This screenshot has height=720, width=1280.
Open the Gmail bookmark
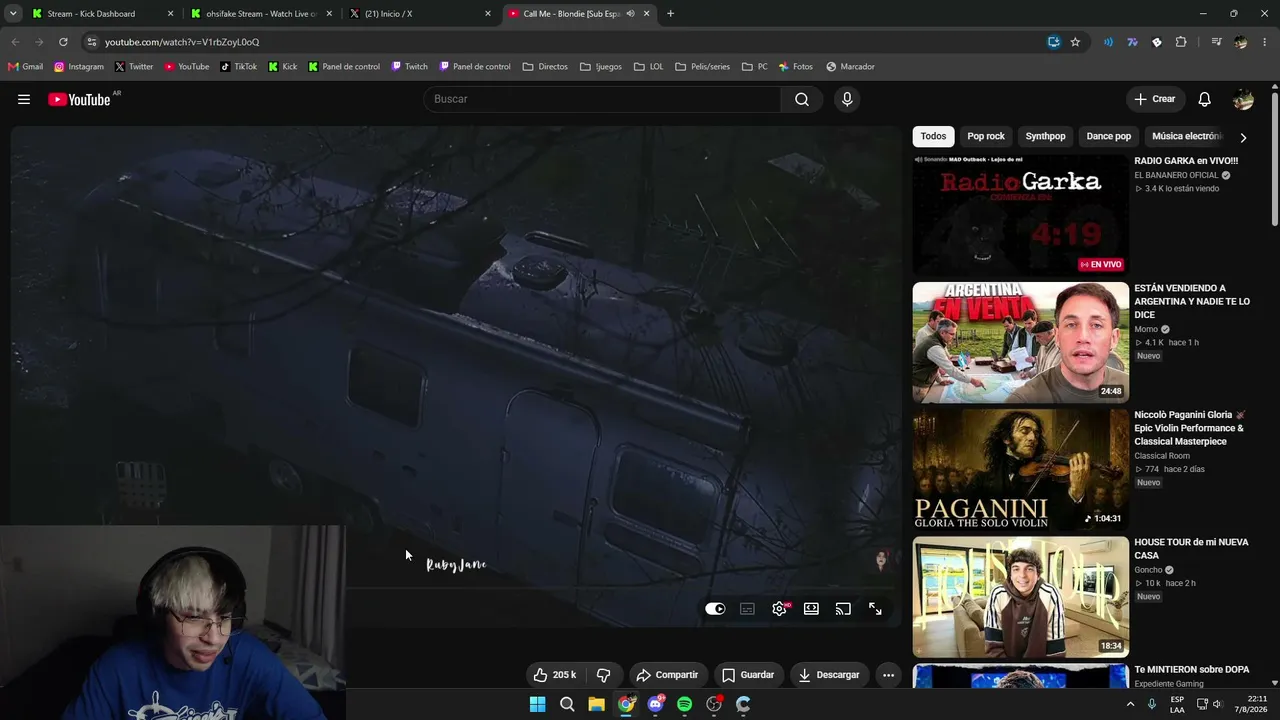click(x=25, y=67)
